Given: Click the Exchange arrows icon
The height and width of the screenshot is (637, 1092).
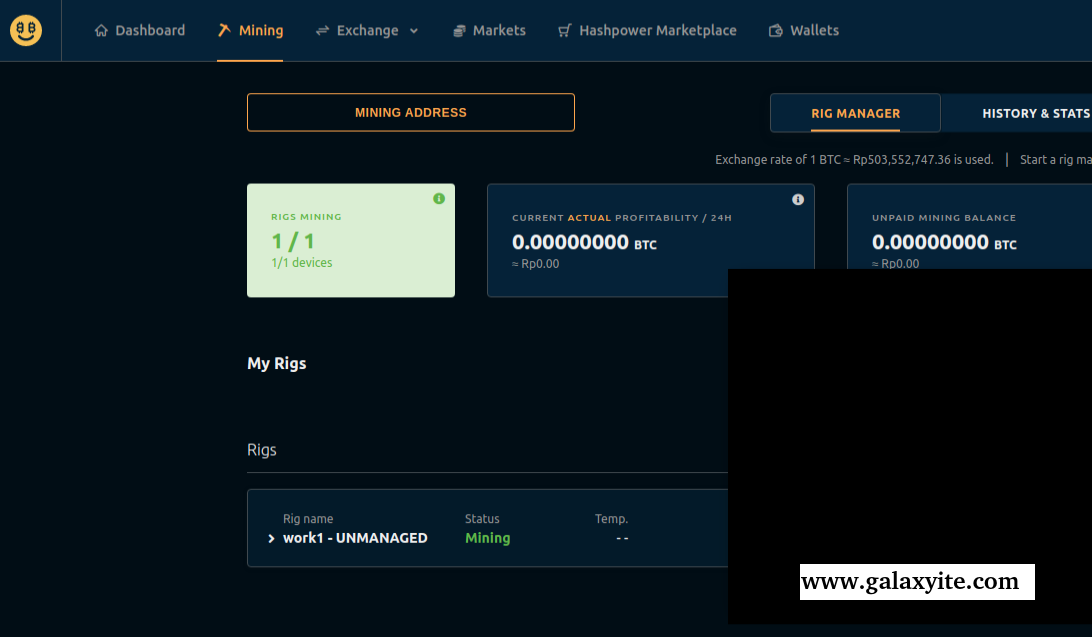Looking at the screenshot, I should point(322,31).
